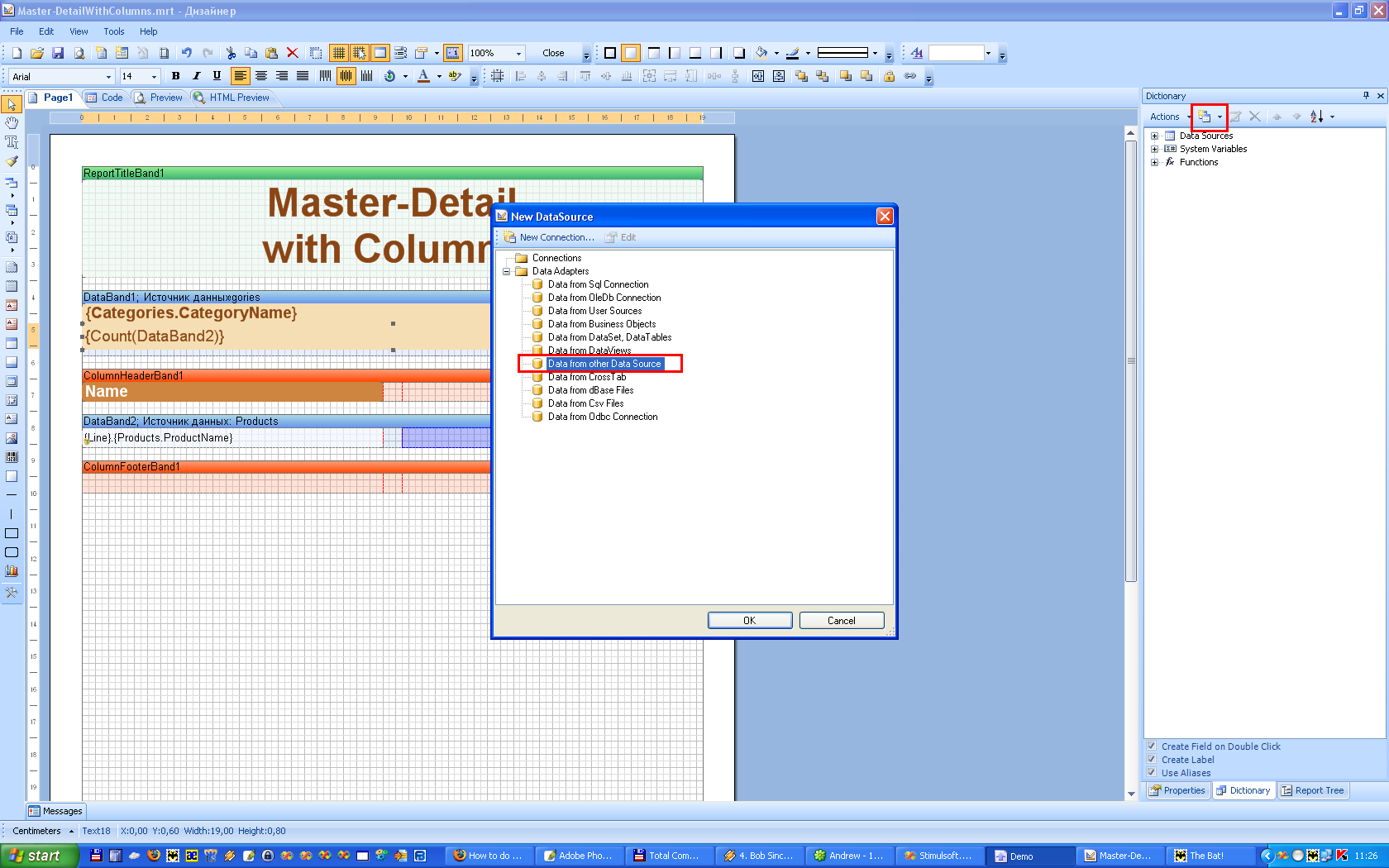The image size is (1389, 868).
Task: Click the New report icon
Action: [17, 53]
